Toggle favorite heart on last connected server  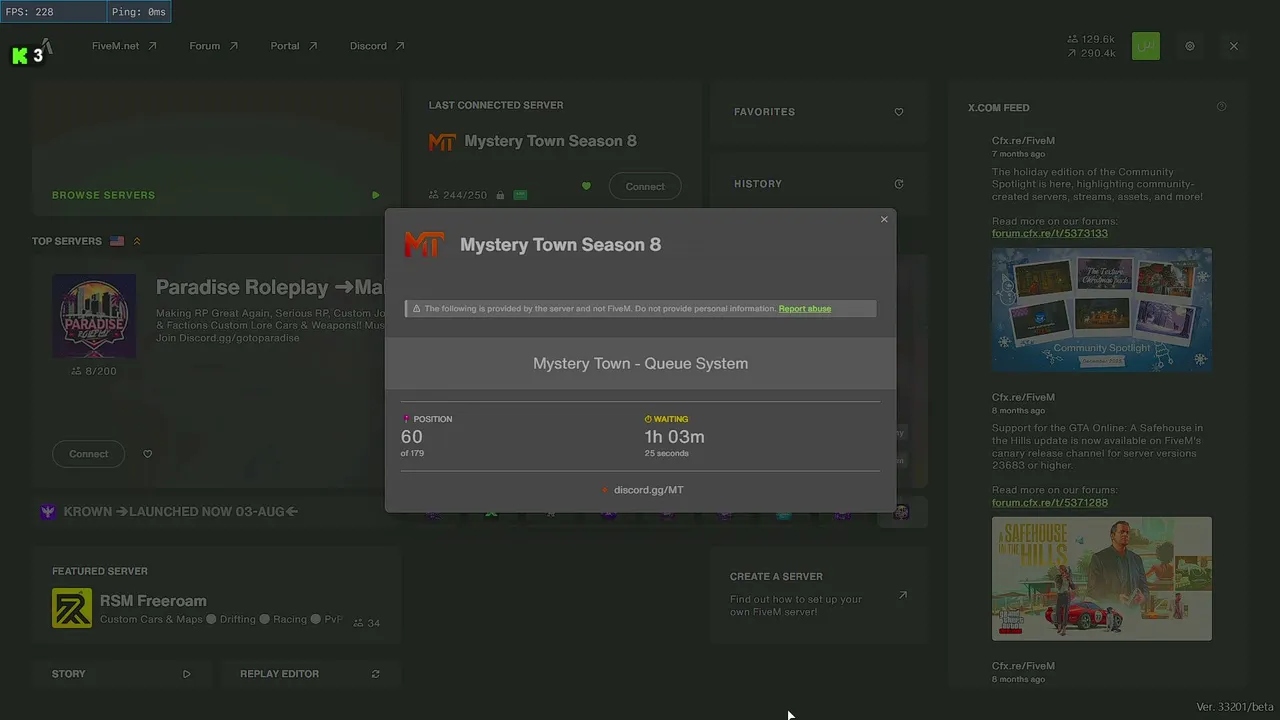(586, 186)
